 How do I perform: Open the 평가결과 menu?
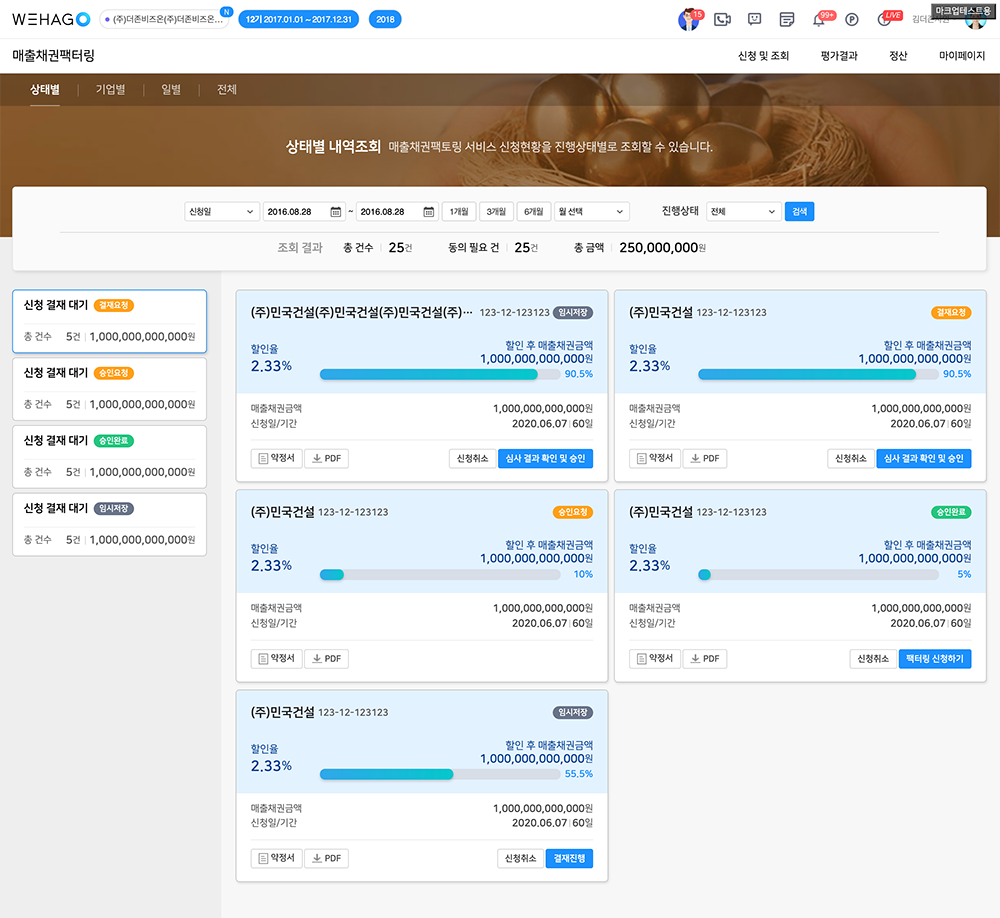839,56
